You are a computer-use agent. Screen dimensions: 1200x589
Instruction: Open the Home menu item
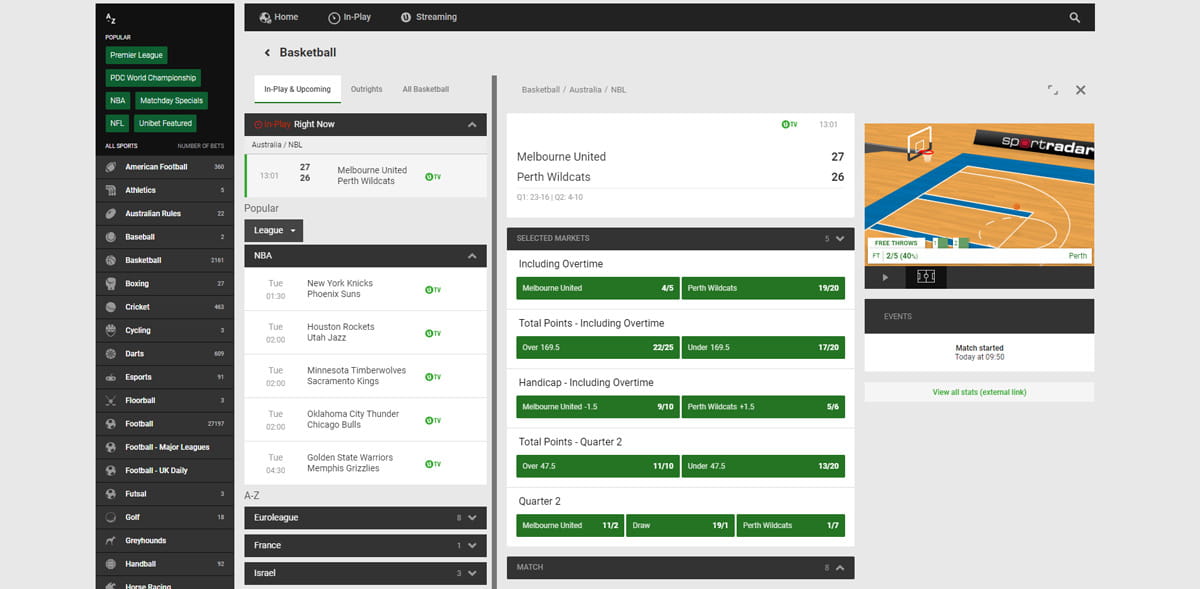point(278,17)
